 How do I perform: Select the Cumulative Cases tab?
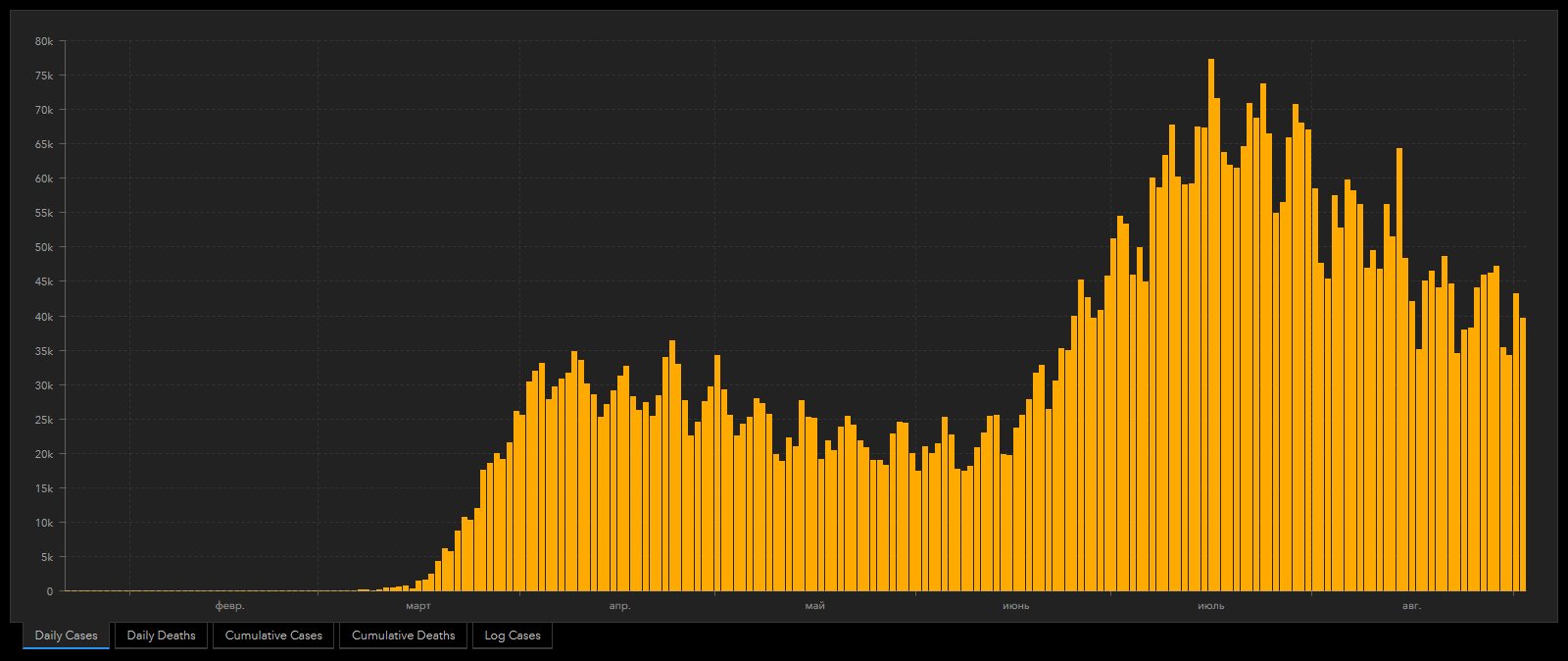(x=273, y=636)
